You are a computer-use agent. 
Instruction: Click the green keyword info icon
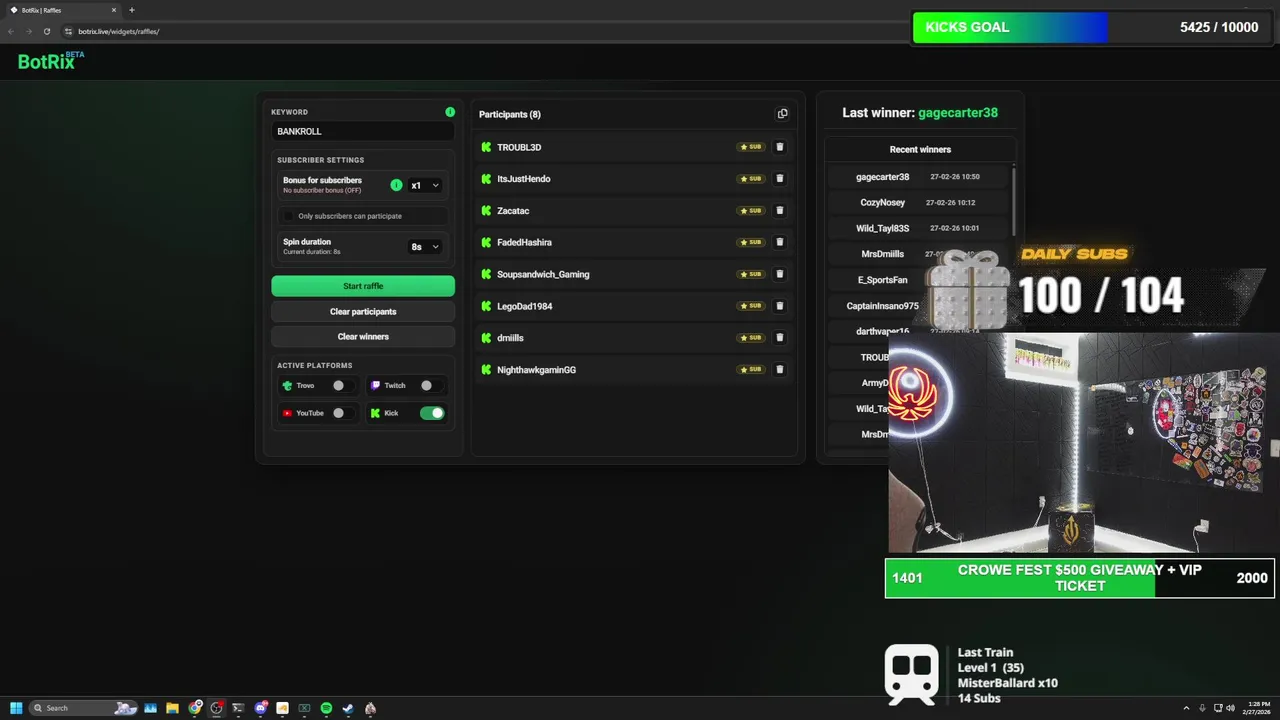click(450, 112)
